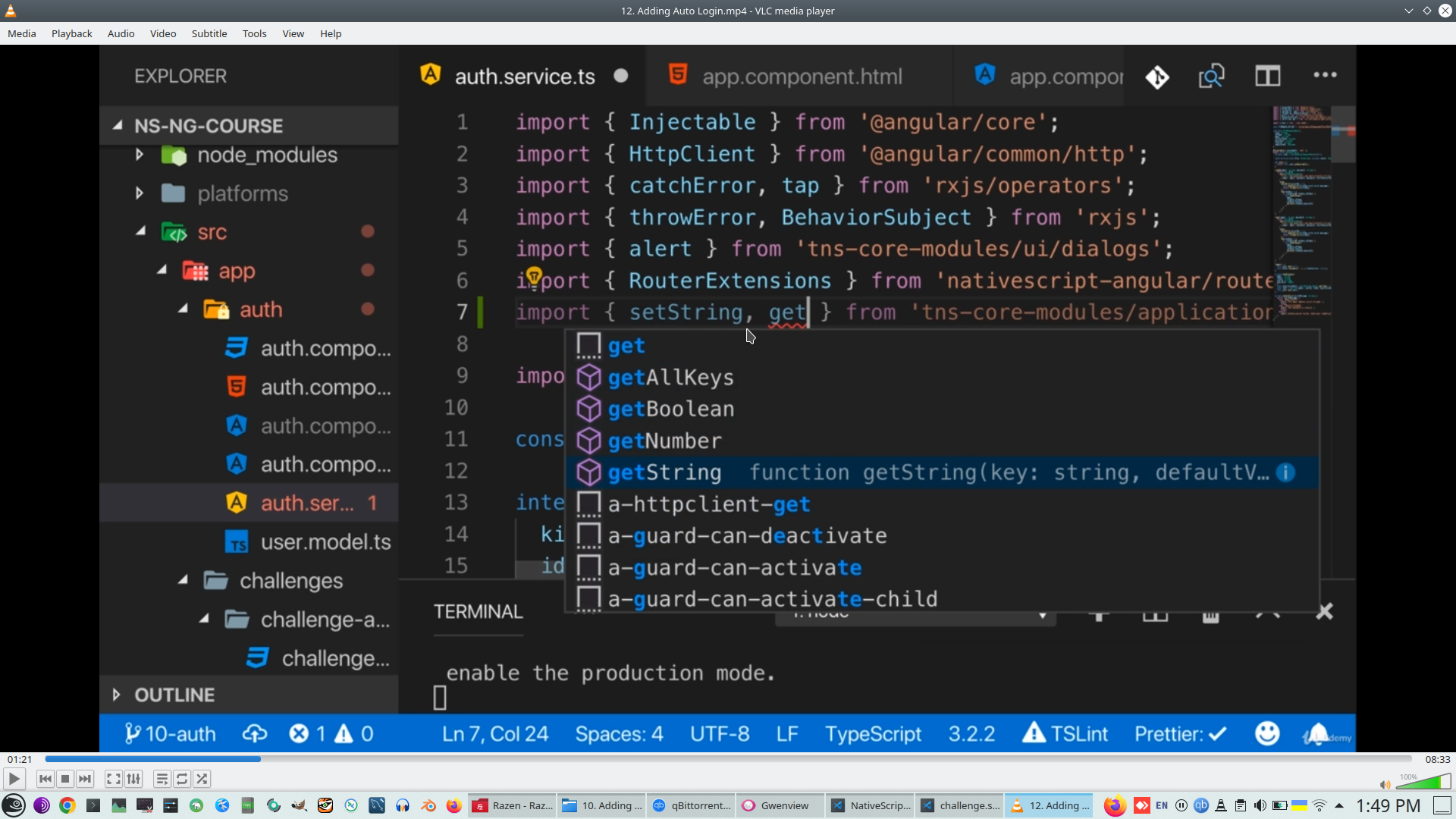Screen dimensions: 1456x819
Task: Switch to Gwenview taskbar window
Action: [781, 805]
